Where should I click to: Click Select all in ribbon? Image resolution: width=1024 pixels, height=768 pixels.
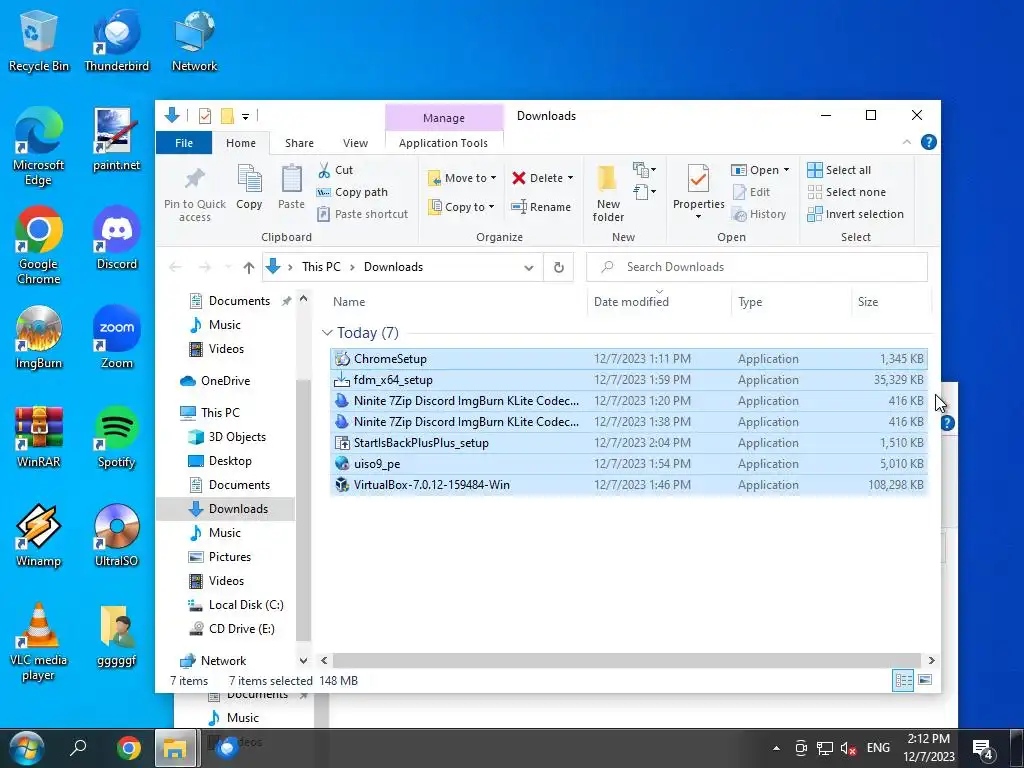tap(839, 170)
